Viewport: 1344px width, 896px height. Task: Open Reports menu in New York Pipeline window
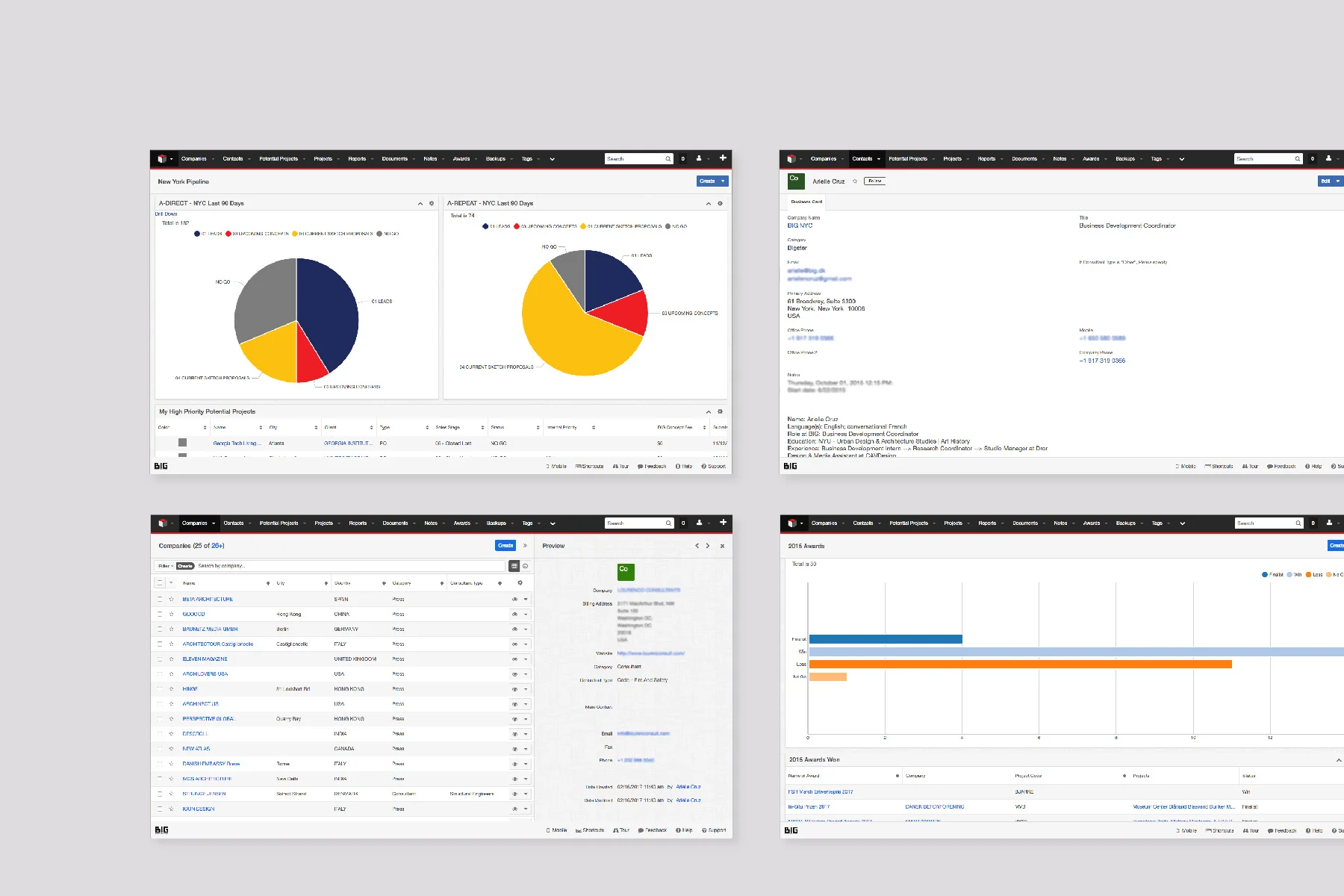357,159
